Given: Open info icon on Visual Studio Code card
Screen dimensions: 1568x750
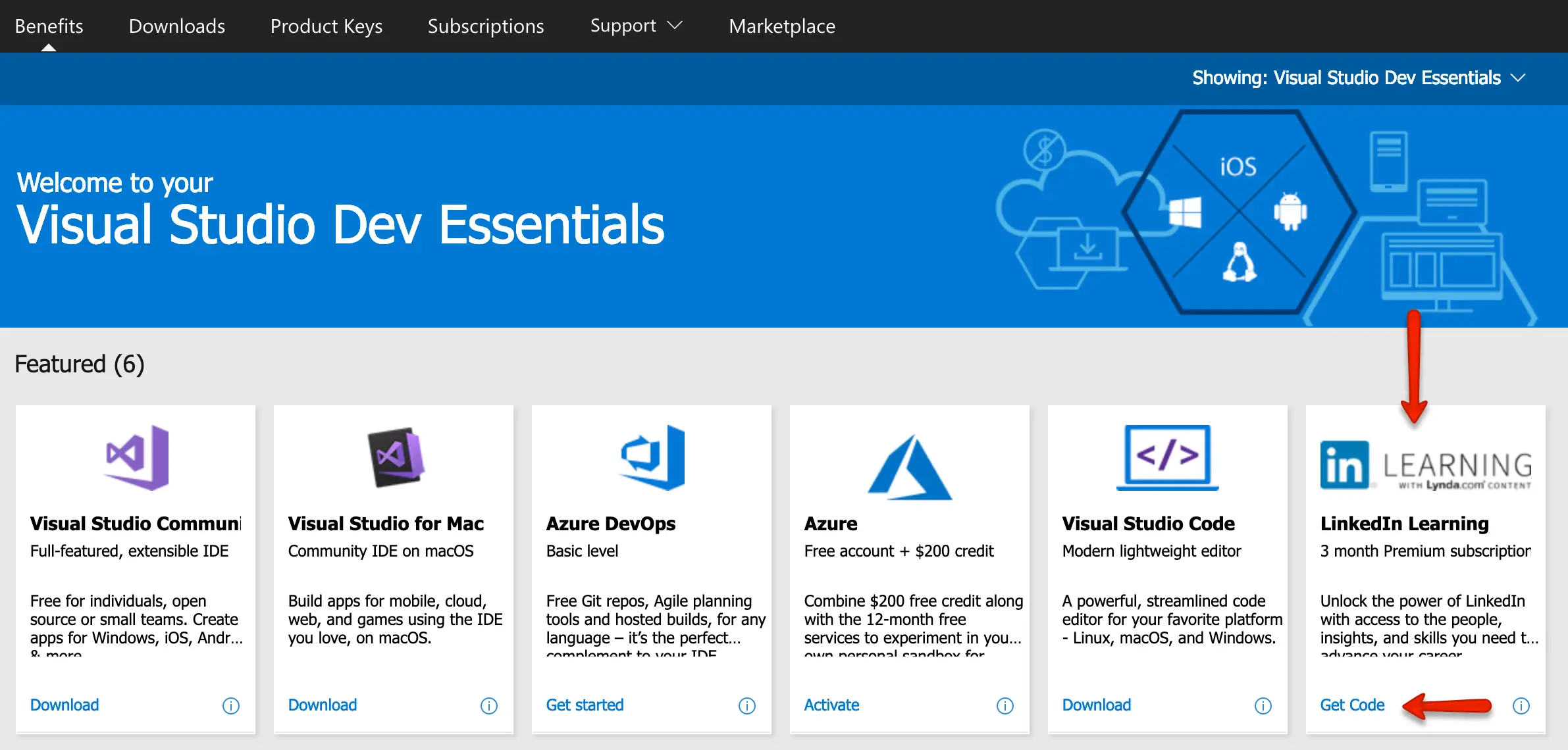Looking at the screenshot, I should tap(1263, 706).
